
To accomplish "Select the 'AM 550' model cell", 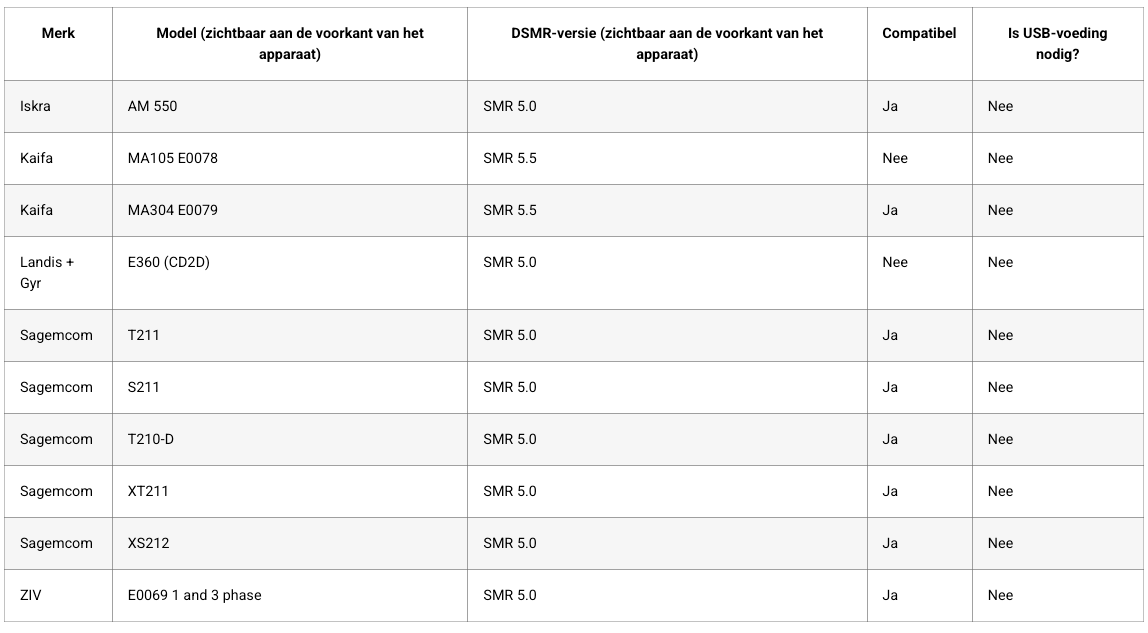I will (x=152, y=106).
